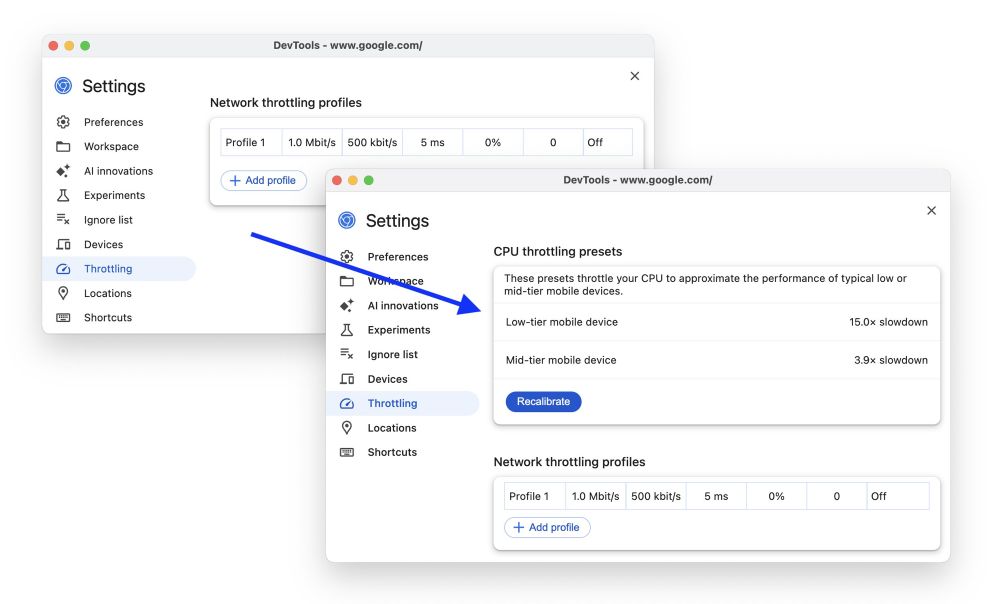Select Low-tier mobile device preset row
Screen dimensions: 1000x604
717,322
